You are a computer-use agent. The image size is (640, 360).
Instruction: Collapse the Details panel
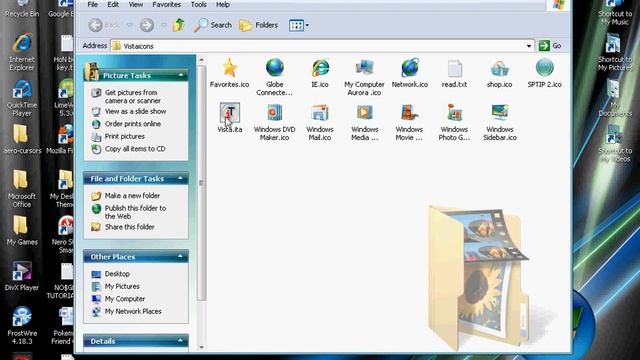180,341
